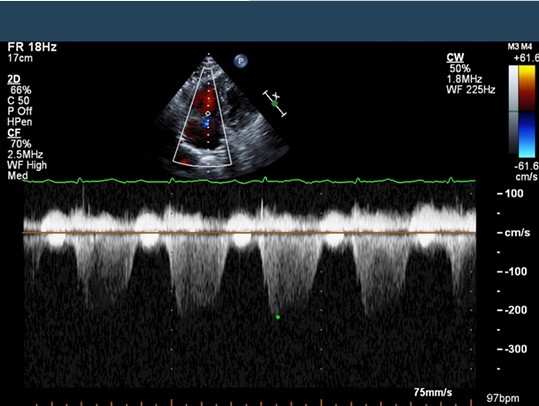Image resolution: width=539 pixels, height=406 pixels.
Task: Click the red-yellow upper velocity color bar
Action: pyautogui.click(x=527, y=88)
